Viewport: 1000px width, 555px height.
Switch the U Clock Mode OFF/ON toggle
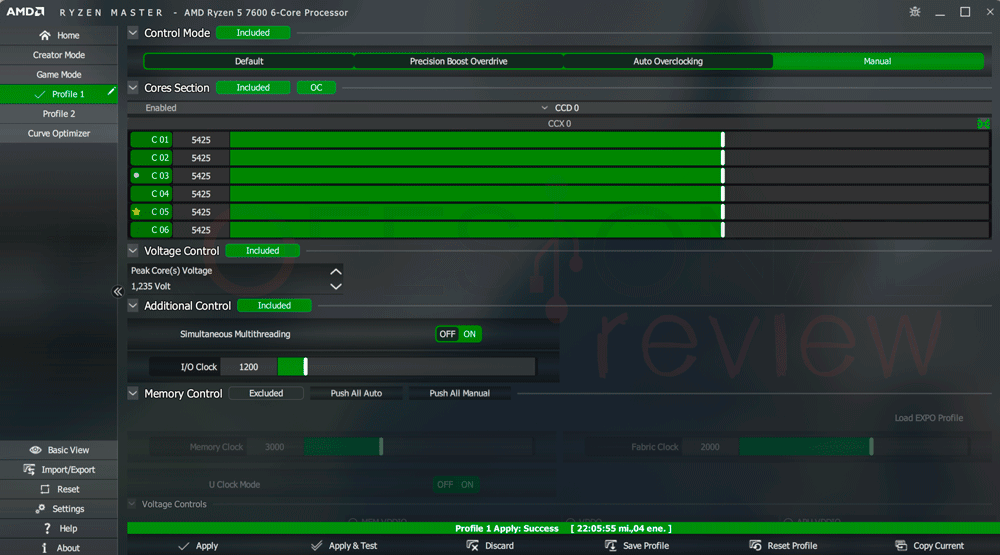tap(456, 484)
